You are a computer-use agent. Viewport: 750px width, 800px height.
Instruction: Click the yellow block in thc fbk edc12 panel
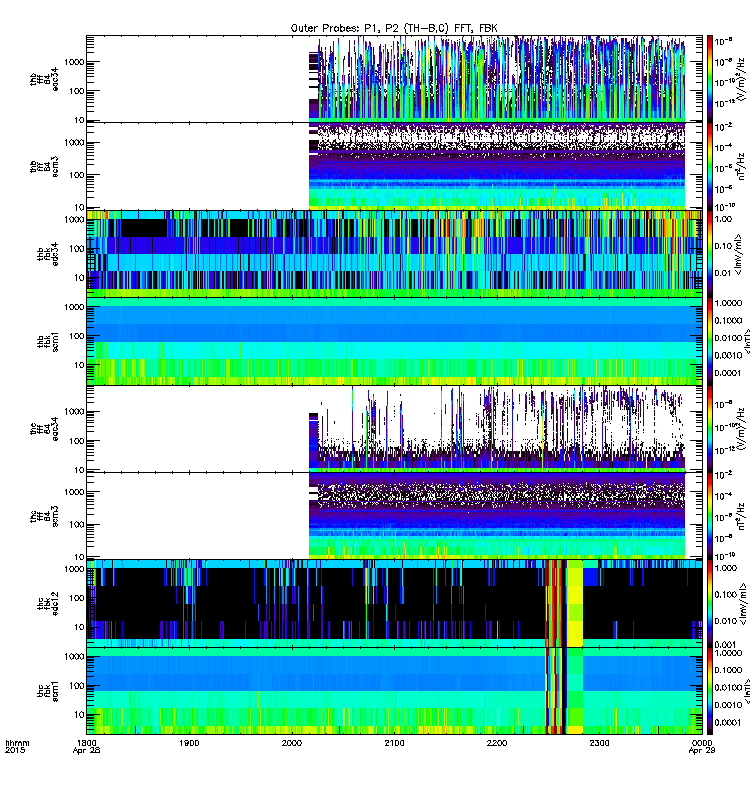coord(575,603)
